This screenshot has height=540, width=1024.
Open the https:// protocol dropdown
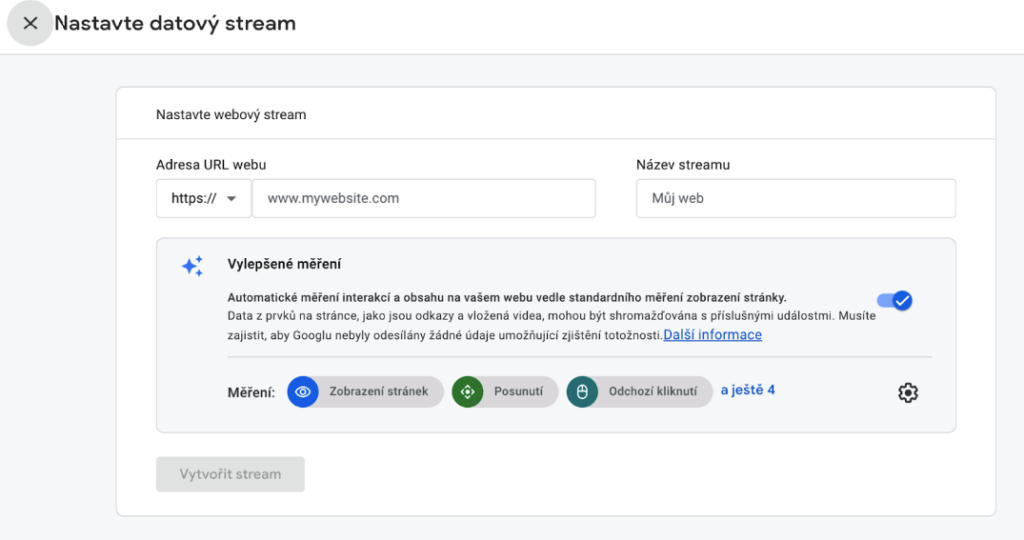(x=204, y=198)
